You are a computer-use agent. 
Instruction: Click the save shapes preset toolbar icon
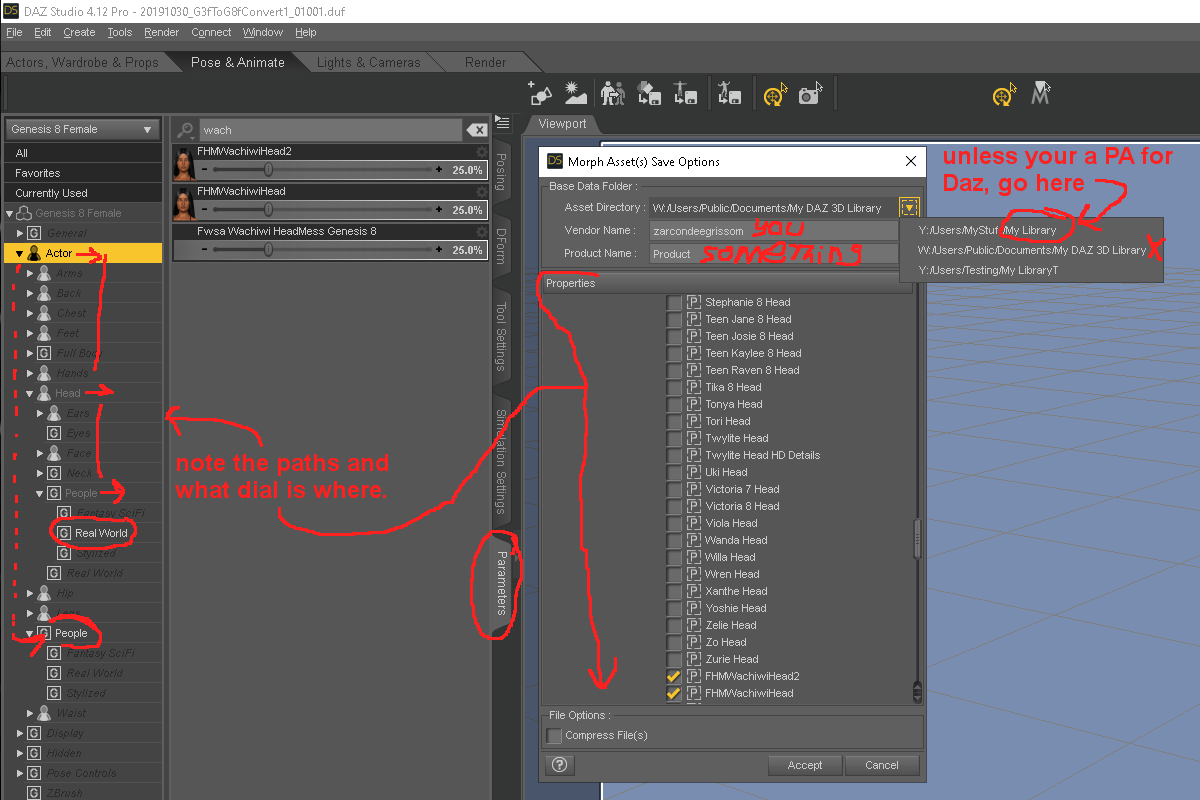coord(649,94)
